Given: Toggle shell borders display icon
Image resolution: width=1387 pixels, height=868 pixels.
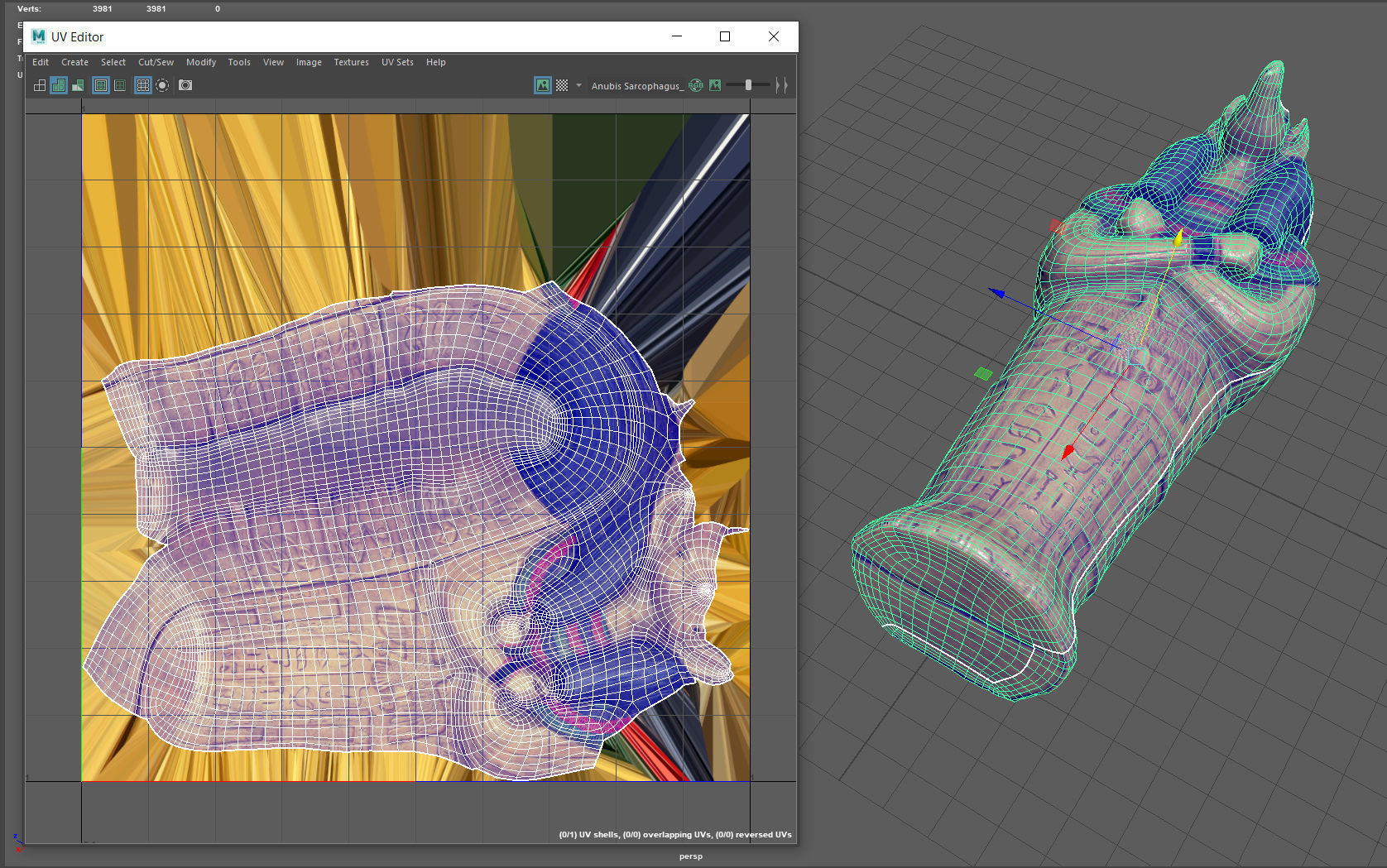Looking at the screenshot, I should [120, 85].
